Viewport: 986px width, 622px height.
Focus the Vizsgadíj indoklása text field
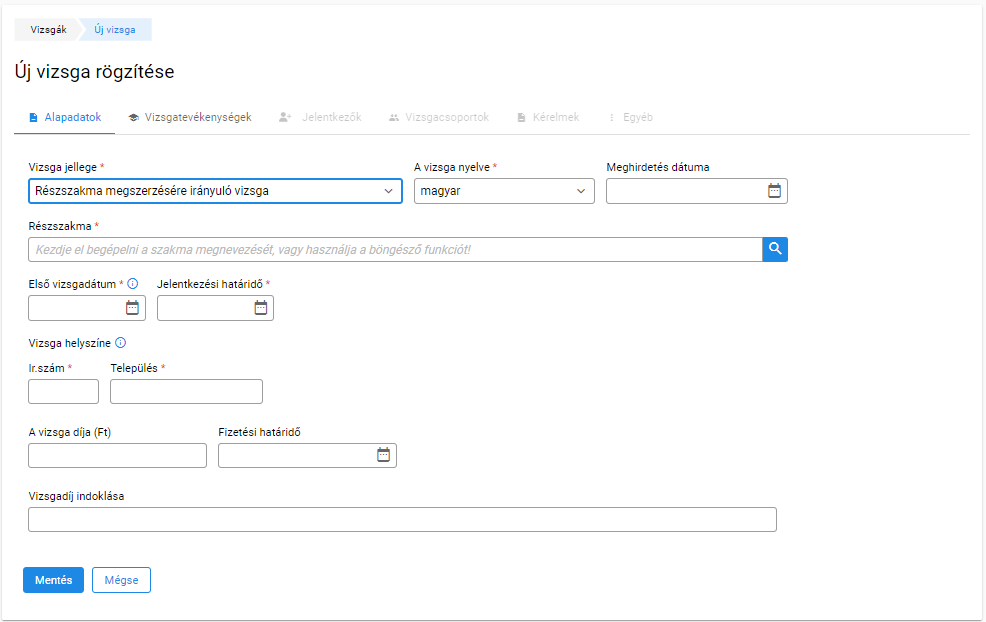tap(402, 519)
